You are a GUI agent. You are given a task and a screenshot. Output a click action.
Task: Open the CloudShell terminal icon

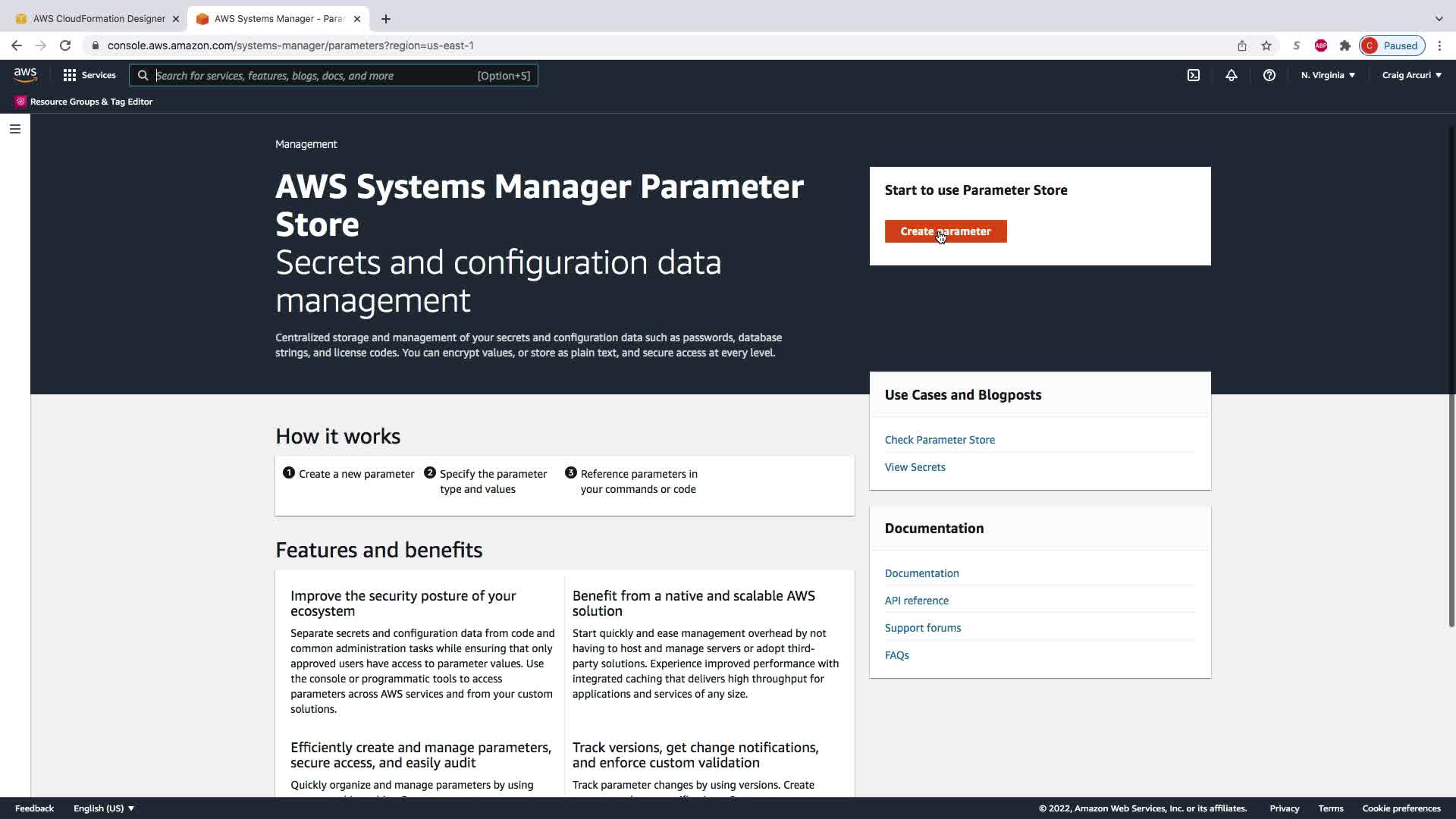(x=1193, y=75)
